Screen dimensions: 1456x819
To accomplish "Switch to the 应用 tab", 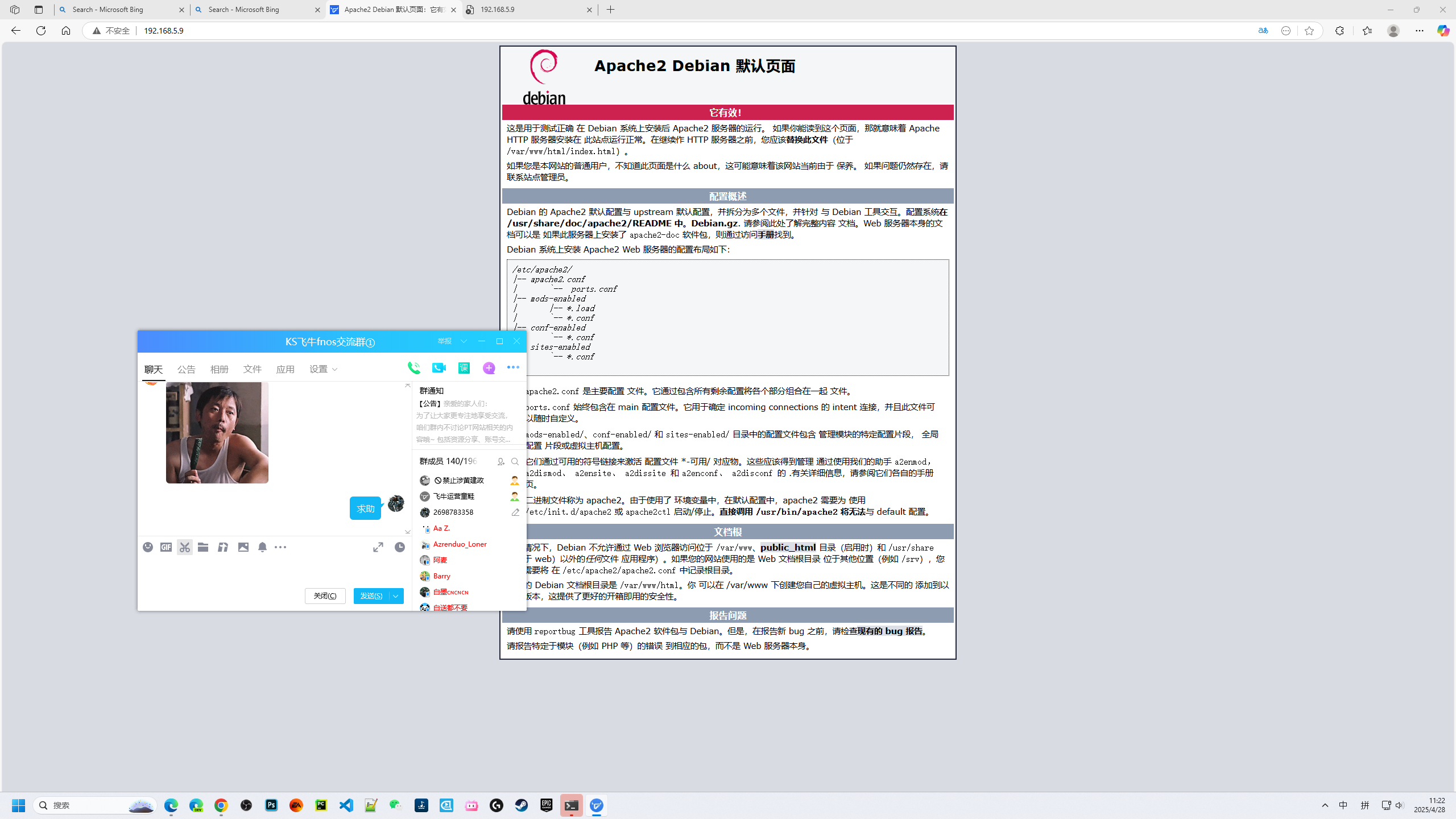I will coord(286,369).
